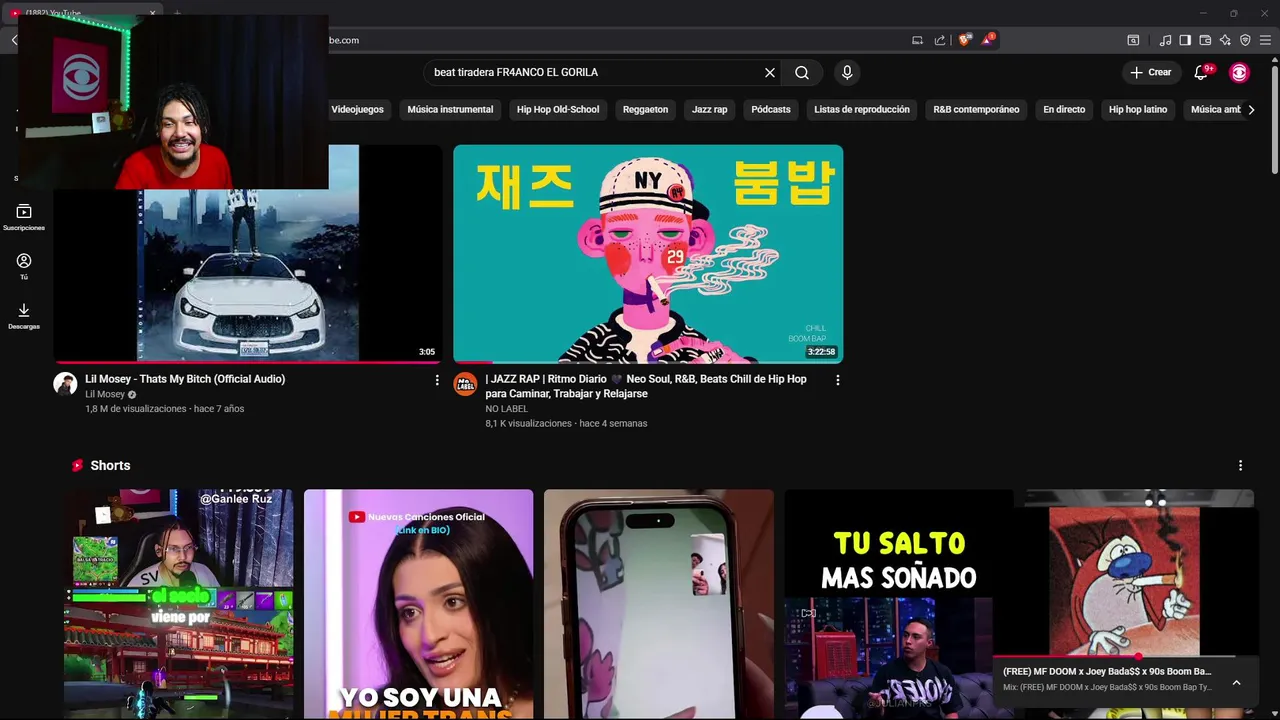
Task: Open YouTube notifications bell
Action: [1202, 72]
